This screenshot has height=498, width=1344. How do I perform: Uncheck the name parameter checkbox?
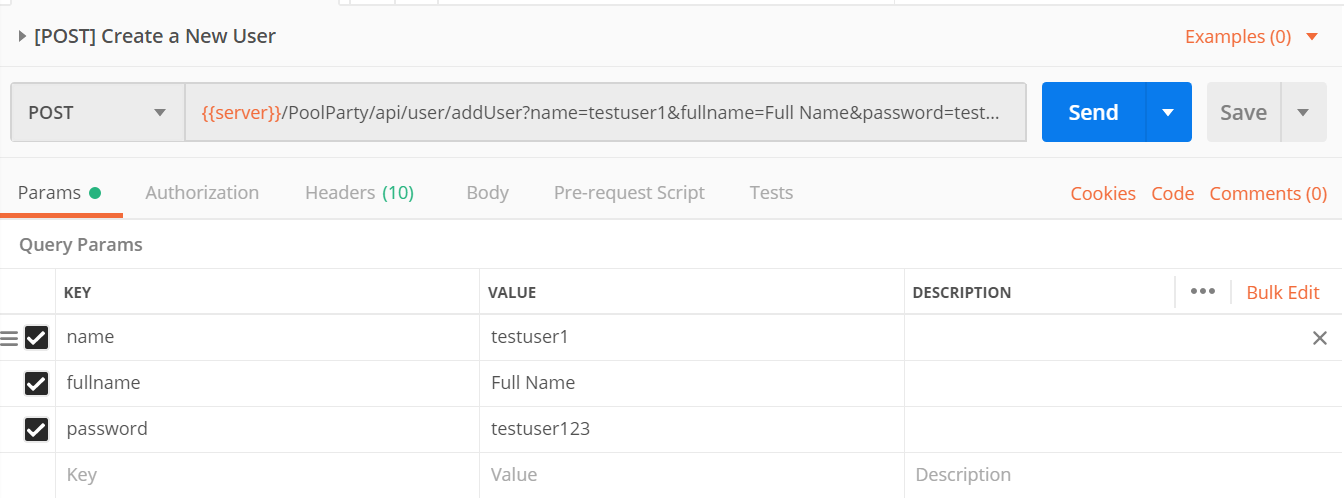[x=36, y=338]
